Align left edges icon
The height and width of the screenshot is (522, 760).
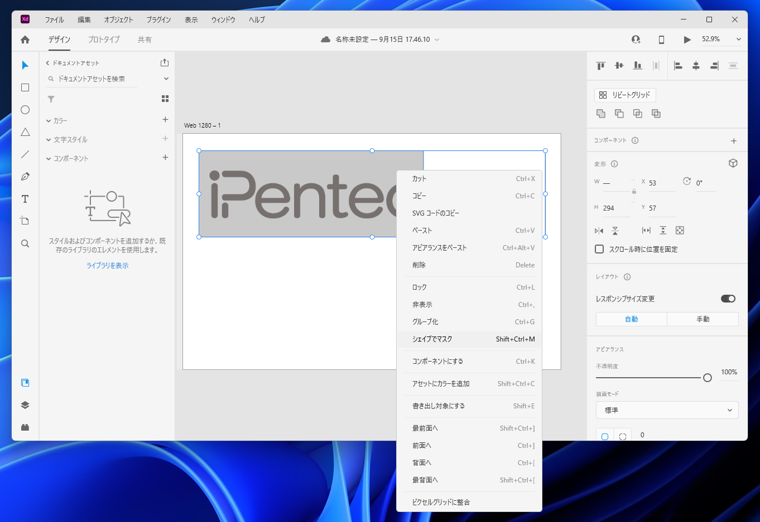[678, 65]
